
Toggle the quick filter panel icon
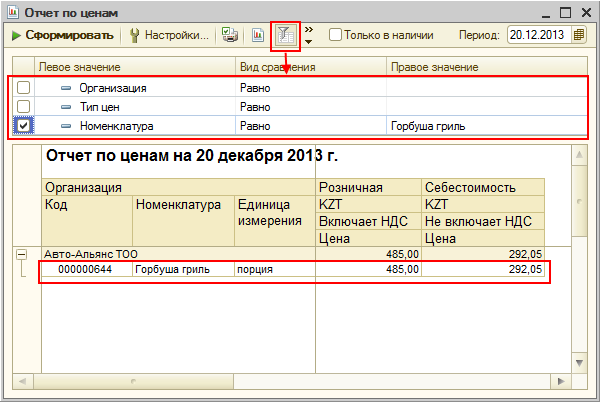tap(286, 35)
